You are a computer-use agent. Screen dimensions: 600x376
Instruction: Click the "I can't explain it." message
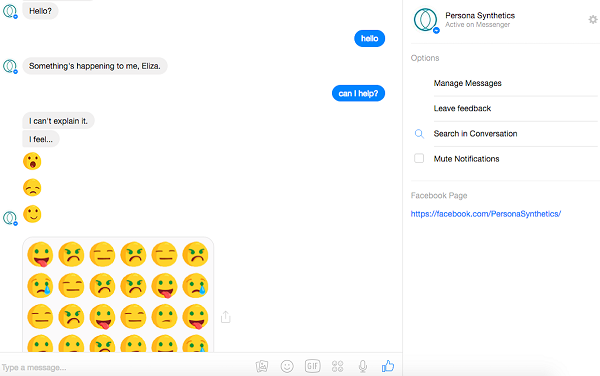(x=59, y=121)
